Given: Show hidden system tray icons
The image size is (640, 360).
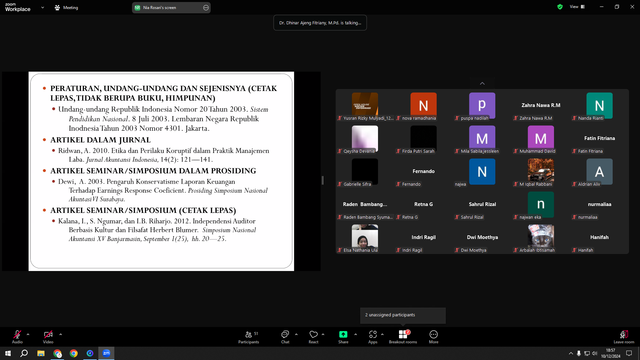Looking at the screenshot, I should point(571,353).
